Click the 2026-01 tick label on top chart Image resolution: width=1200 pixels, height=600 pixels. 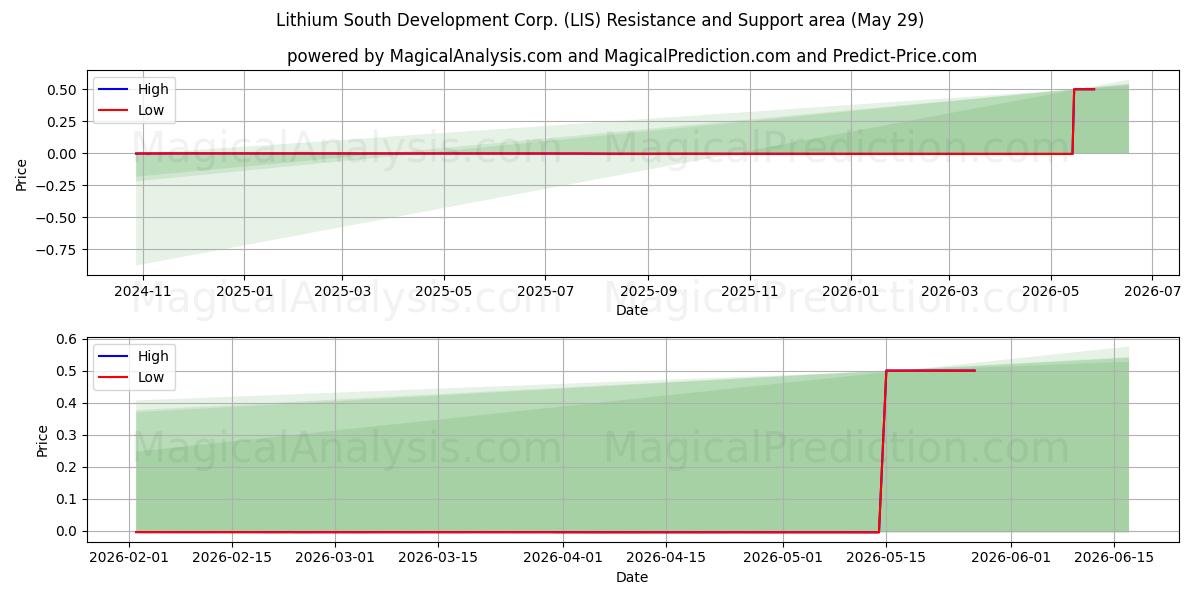851,291
